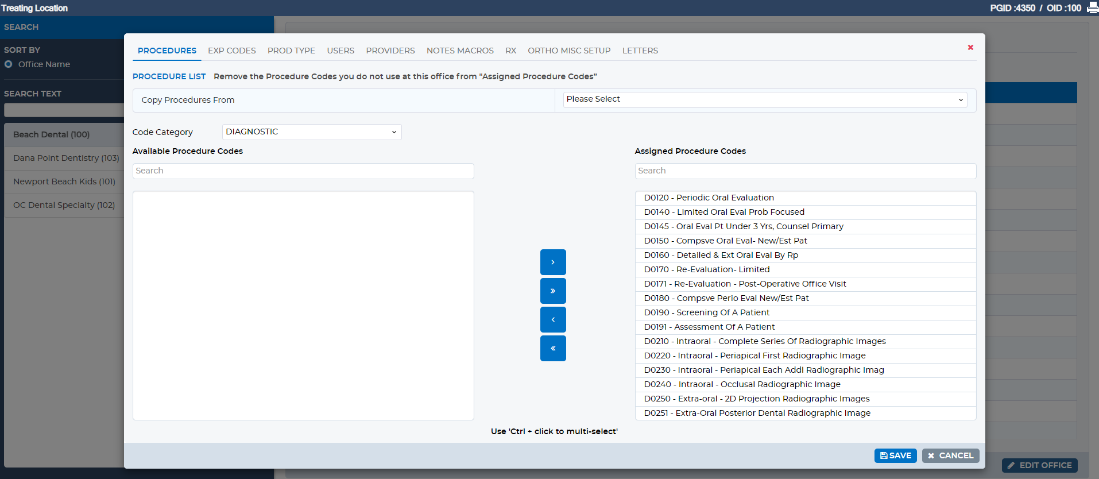Select D0140 - Limited Oral Eval Prob Focused
The image size is (1099, 479).
805,212
